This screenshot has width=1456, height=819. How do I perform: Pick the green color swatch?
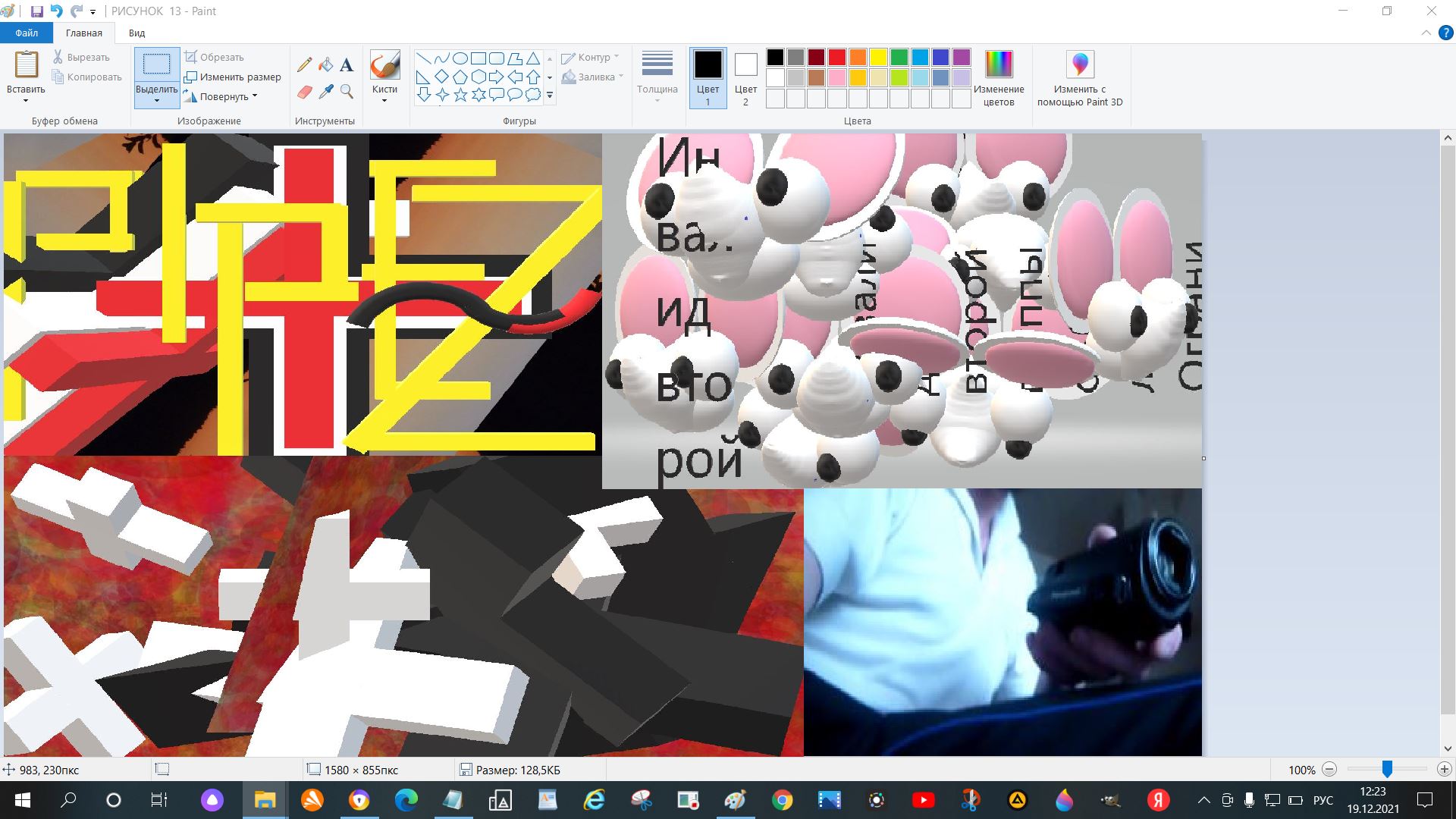pos(899,57)
